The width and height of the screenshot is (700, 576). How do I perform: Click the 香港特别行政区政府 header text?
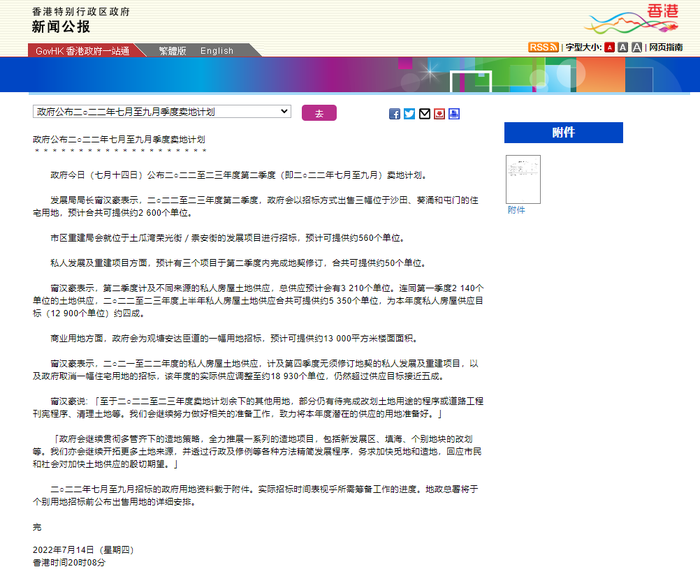(81, 12)
